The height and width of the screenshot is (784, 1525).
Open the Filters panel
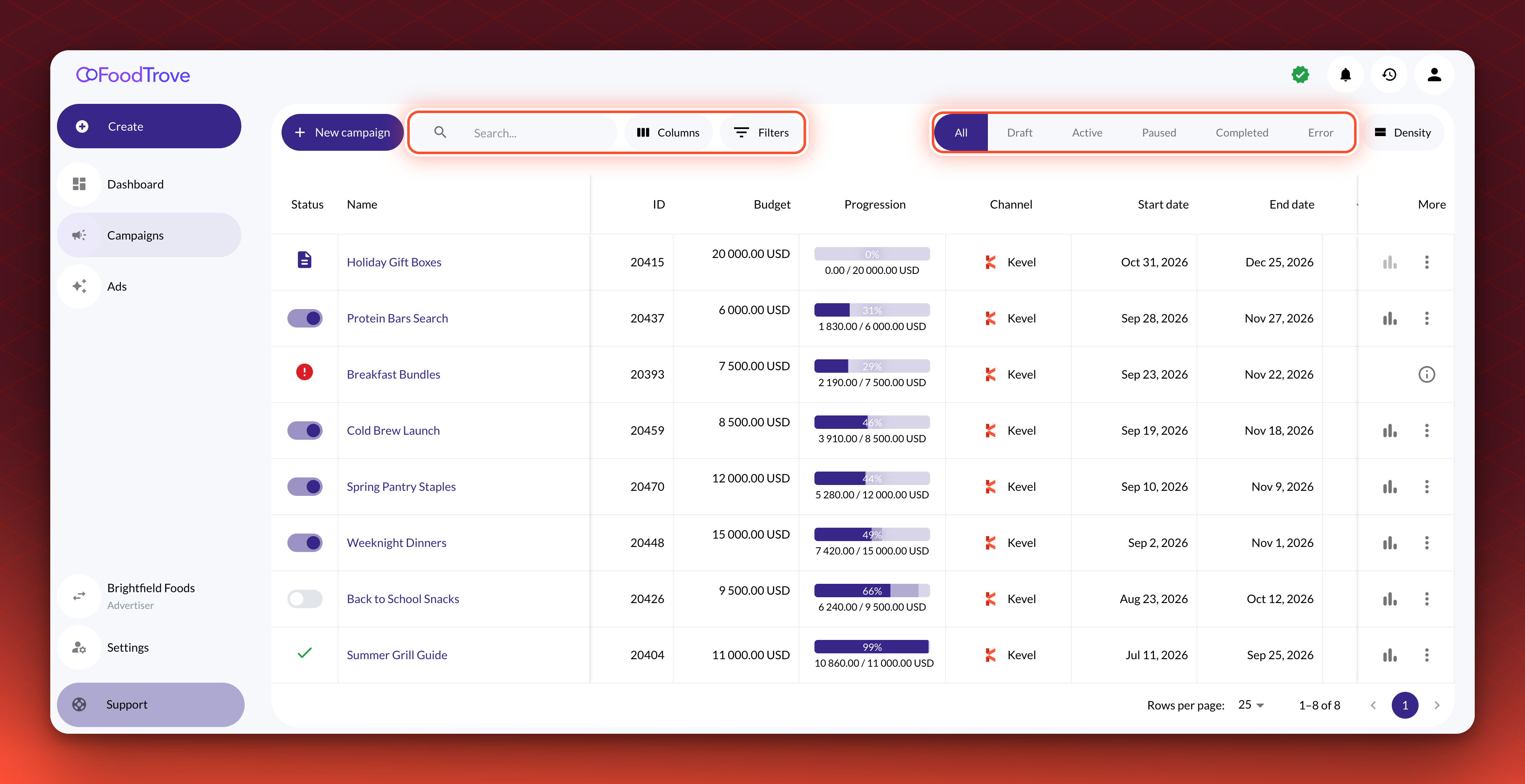coord(761,132)
